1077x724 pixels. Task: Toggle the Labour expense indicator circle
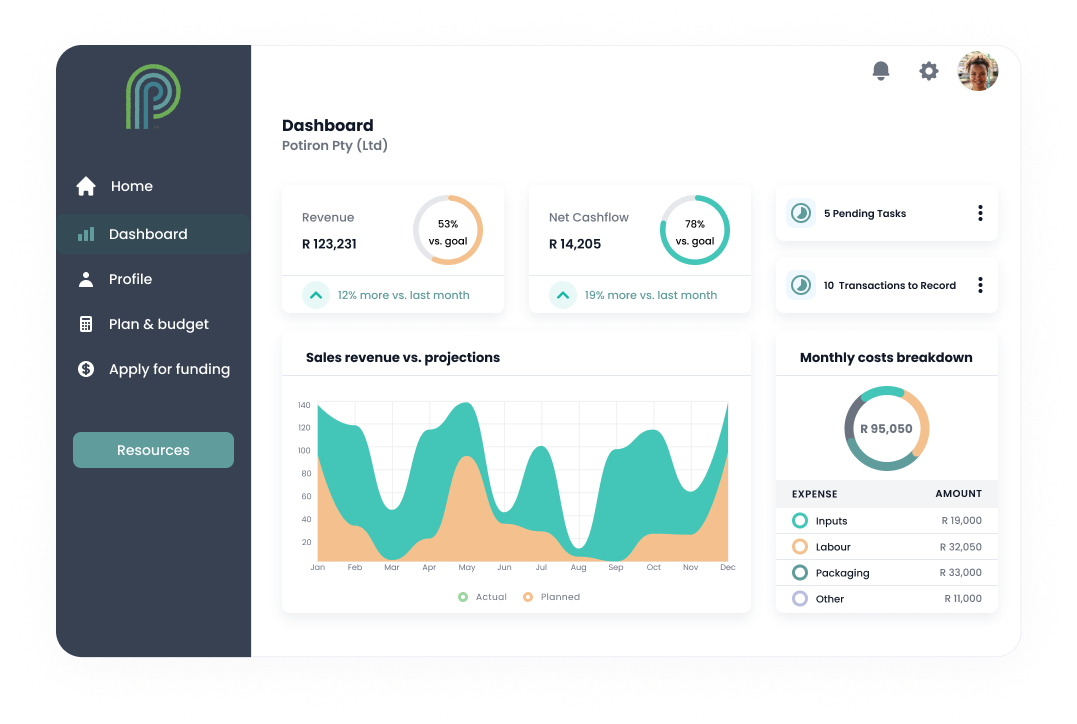point(800,546)
